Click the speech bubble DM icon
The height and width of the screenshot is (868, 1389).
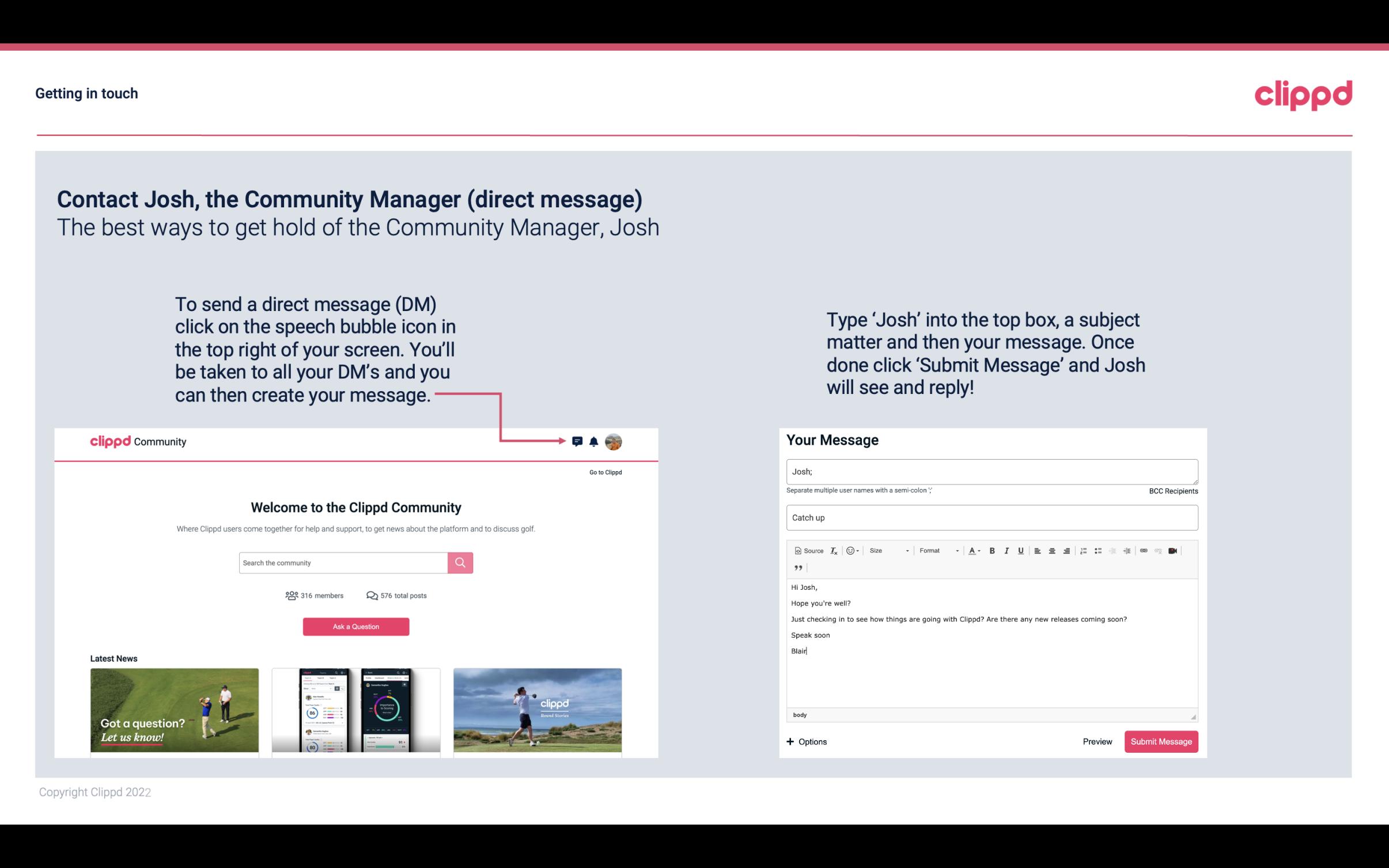point(578,441)
